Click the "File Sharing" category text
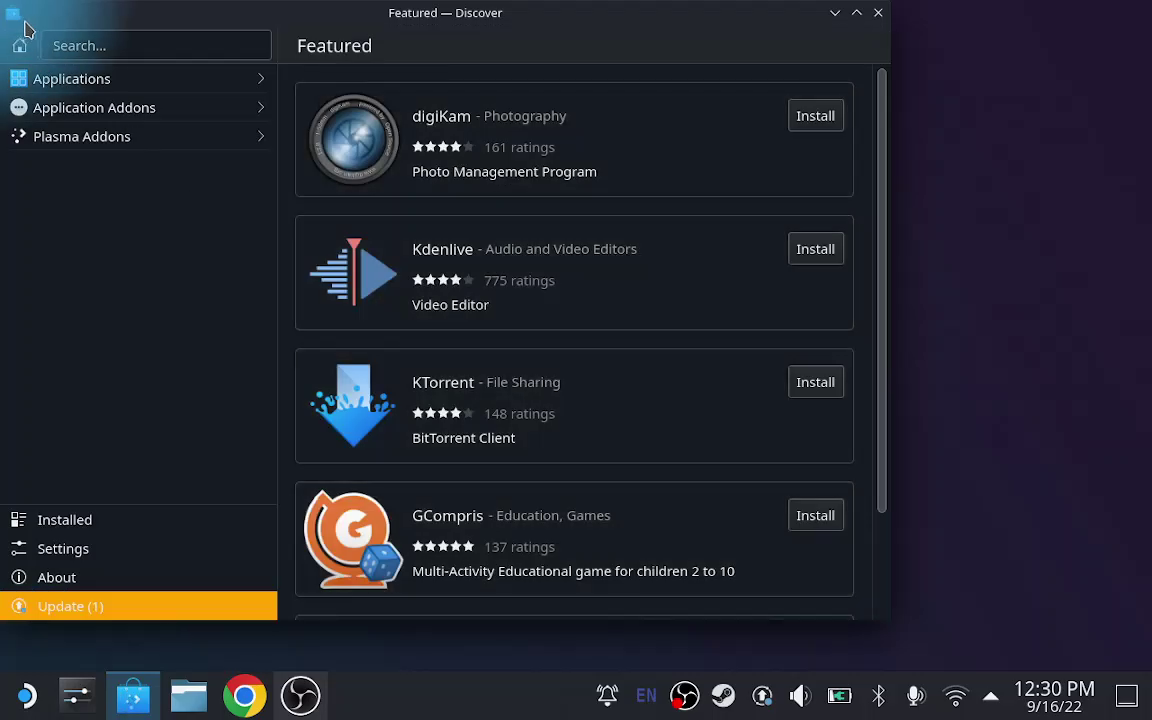The image size is (1152, 720). [523, 382]
